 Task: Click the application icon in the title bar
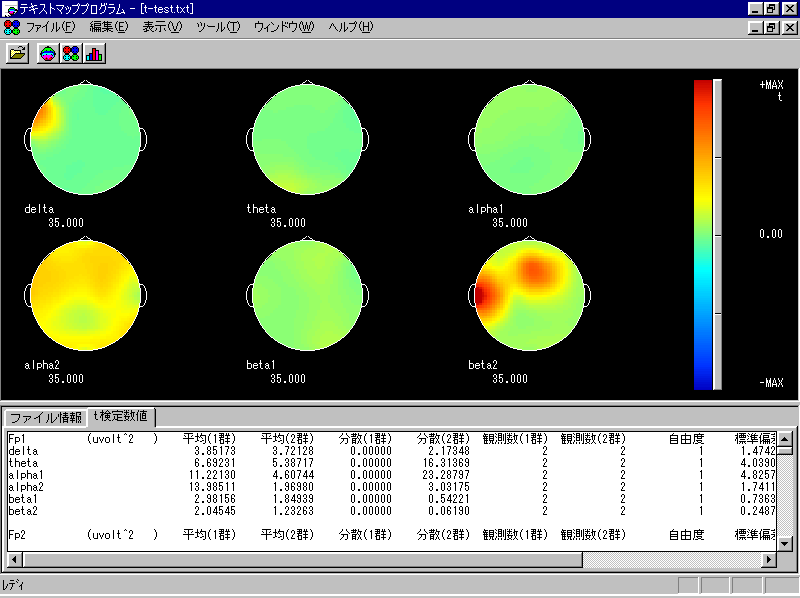tap(10, 8)
